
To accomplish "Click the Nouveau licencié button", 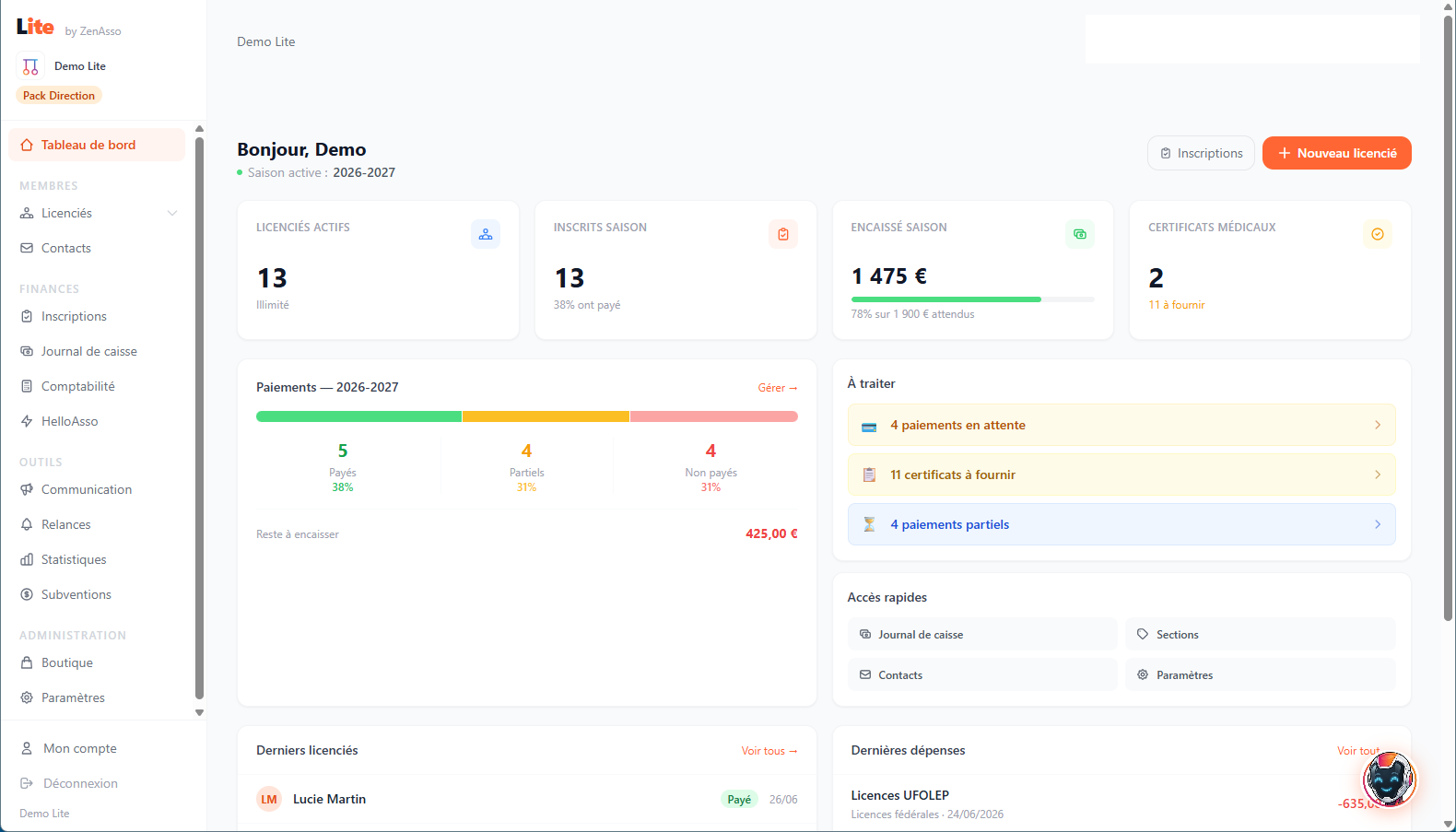I will point(1337,153).
